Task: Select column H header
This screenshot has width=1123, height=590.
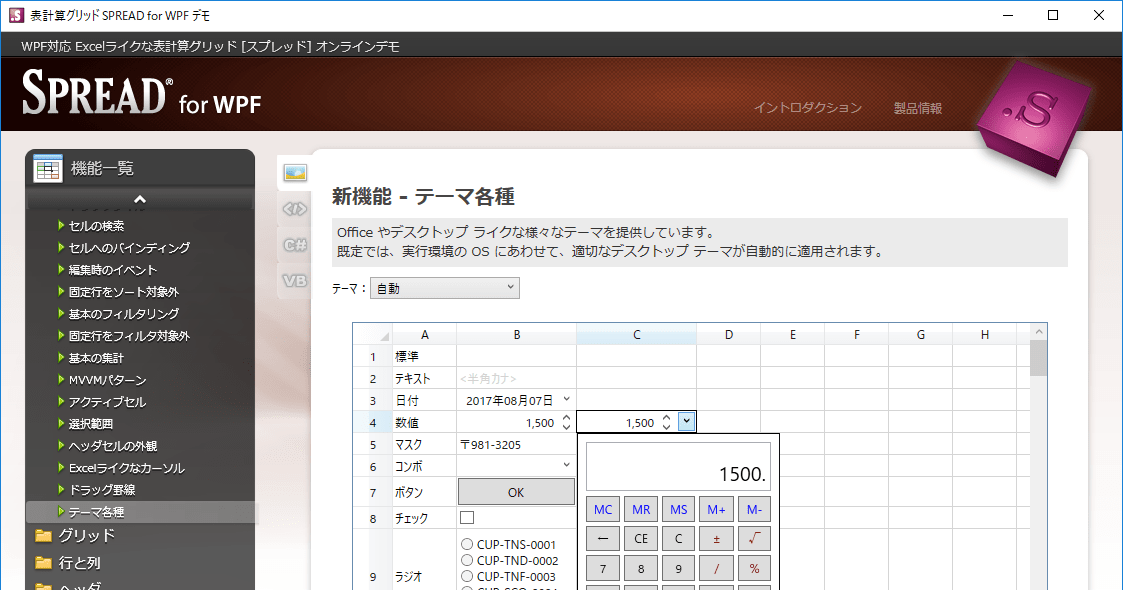Action: click(985, 334)
